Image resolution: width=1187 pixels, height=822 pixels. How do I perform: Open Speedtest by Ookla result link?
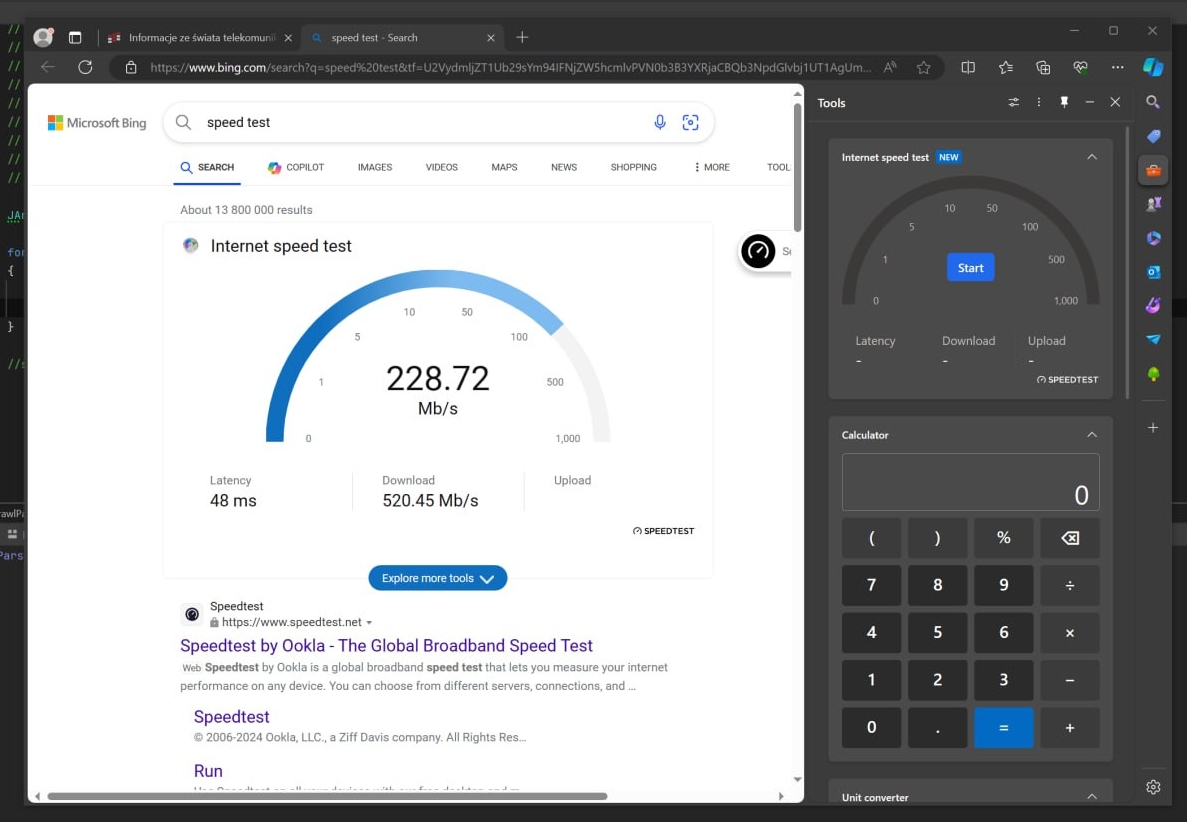click(386, 646)
